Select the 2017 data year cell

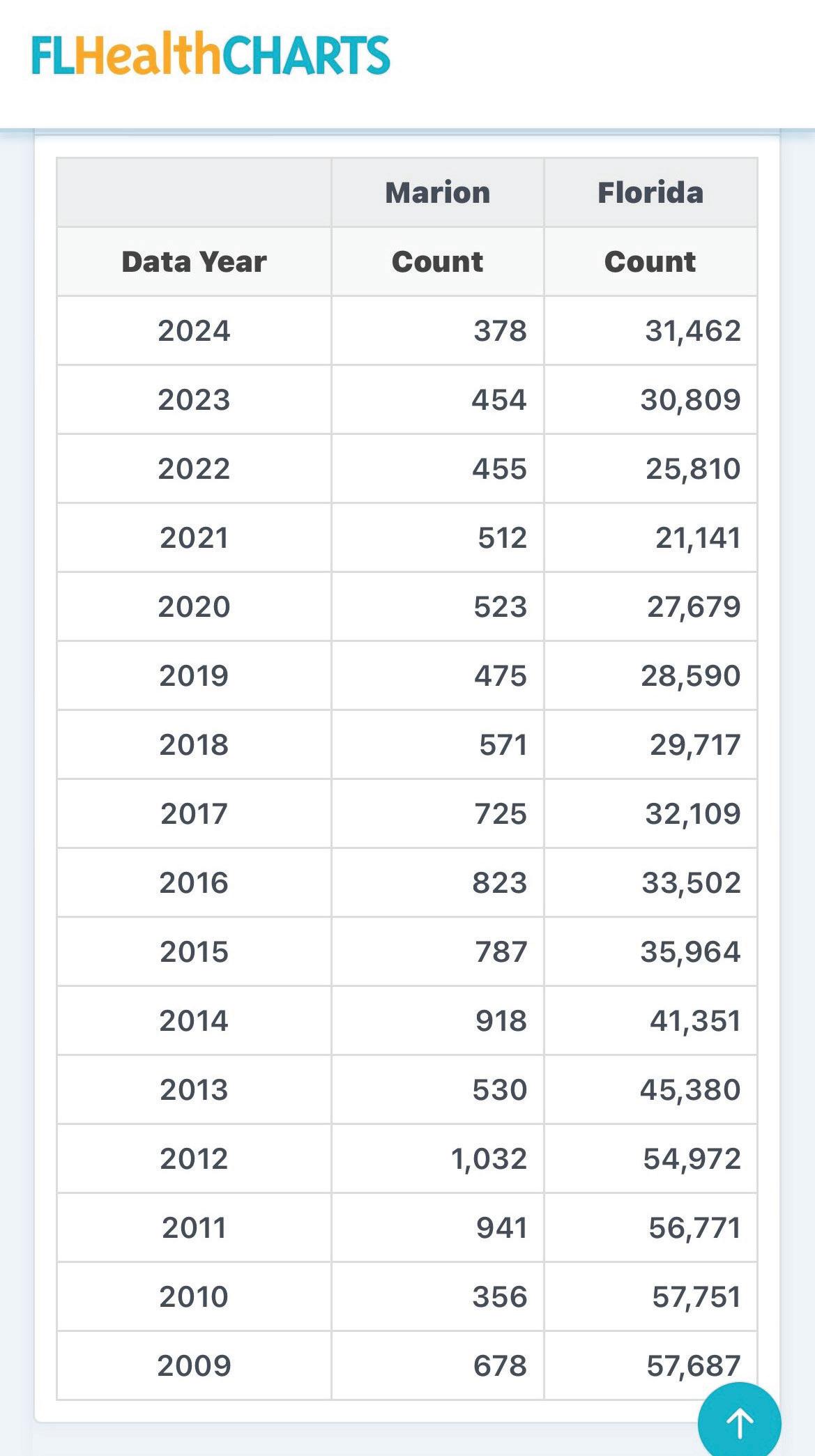coord(194,813)
